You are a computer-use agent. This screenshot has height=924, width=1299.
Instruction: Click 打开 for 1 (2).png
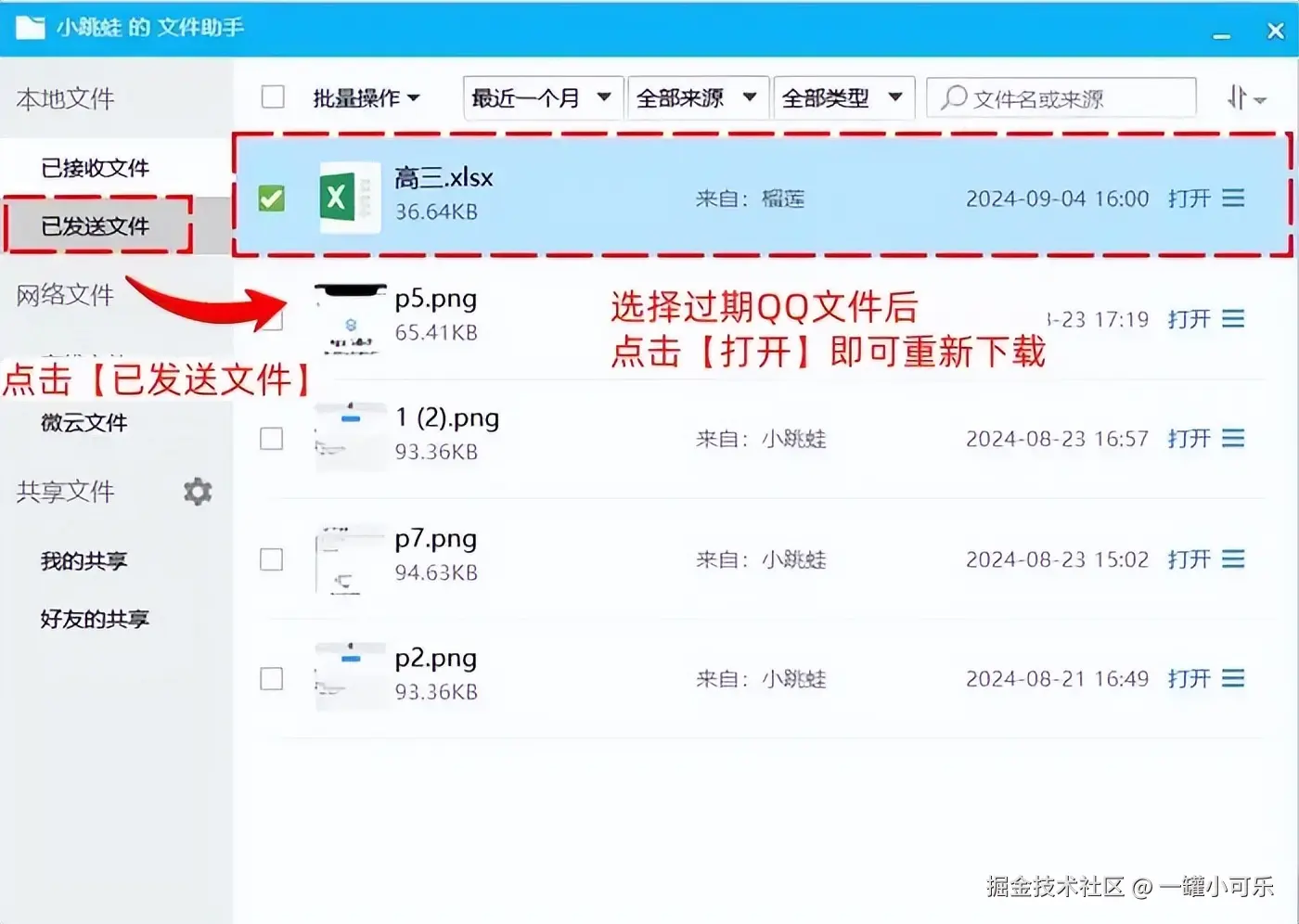[x=1190, y=438]
